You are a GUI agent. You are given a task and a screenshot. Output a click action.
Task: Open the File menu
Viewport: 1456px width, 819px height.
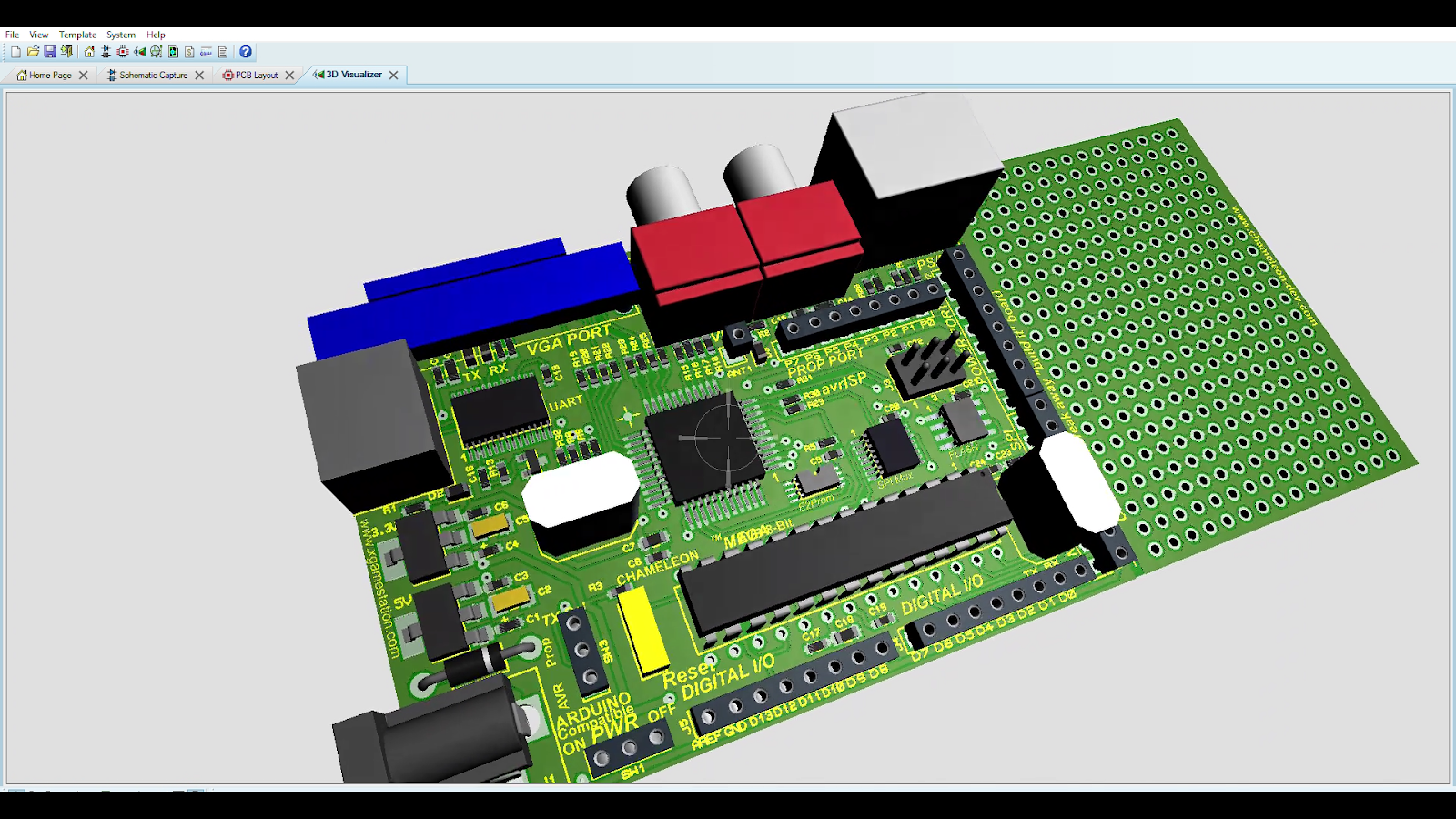point(12,35)
